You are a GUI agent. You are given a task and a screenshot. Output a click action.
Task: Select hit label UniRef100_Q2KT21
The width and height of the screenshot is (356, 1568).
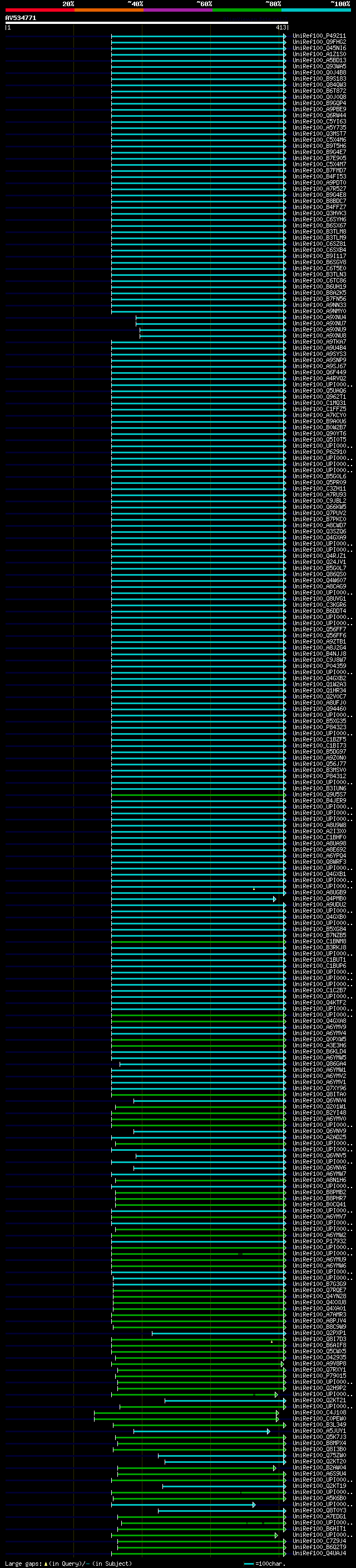319,1400
